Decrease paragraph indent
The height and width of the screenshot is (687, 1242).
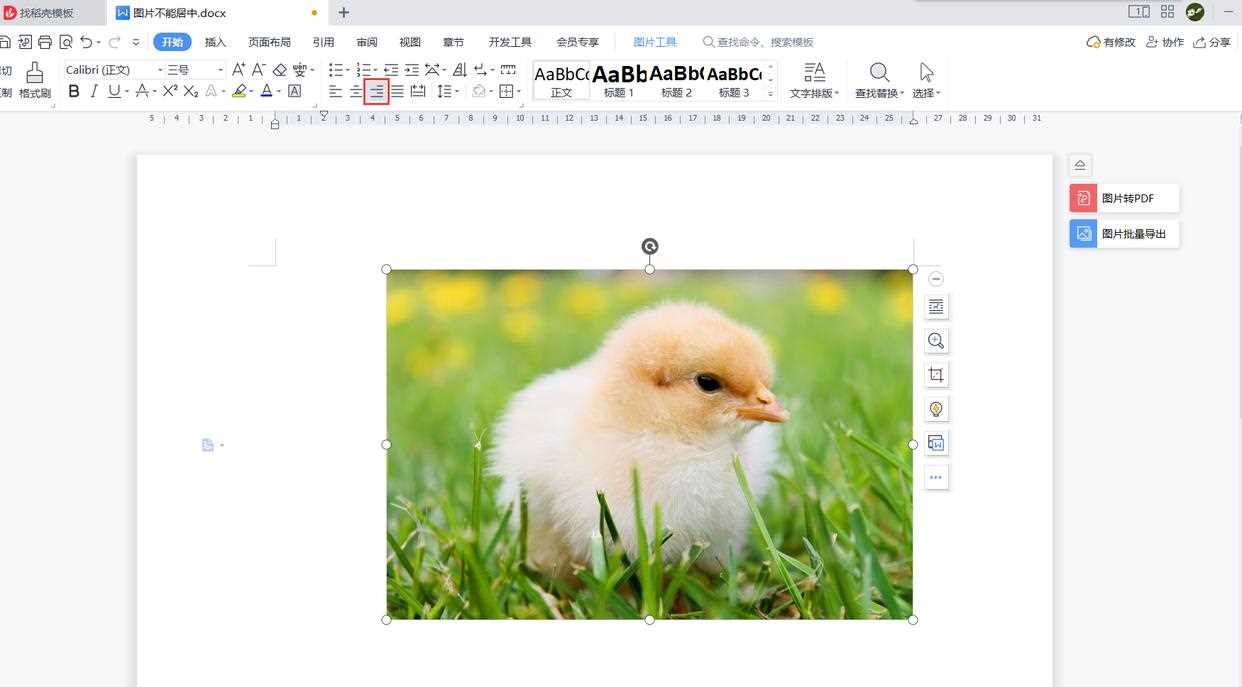(391, 69)
